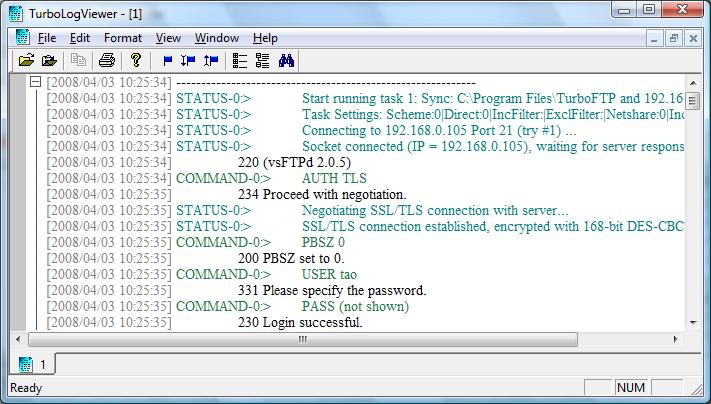Viewport: 711px width, 404px height.
Task: Click horizontal scrollbar left arrow
Action: (18, 339)
